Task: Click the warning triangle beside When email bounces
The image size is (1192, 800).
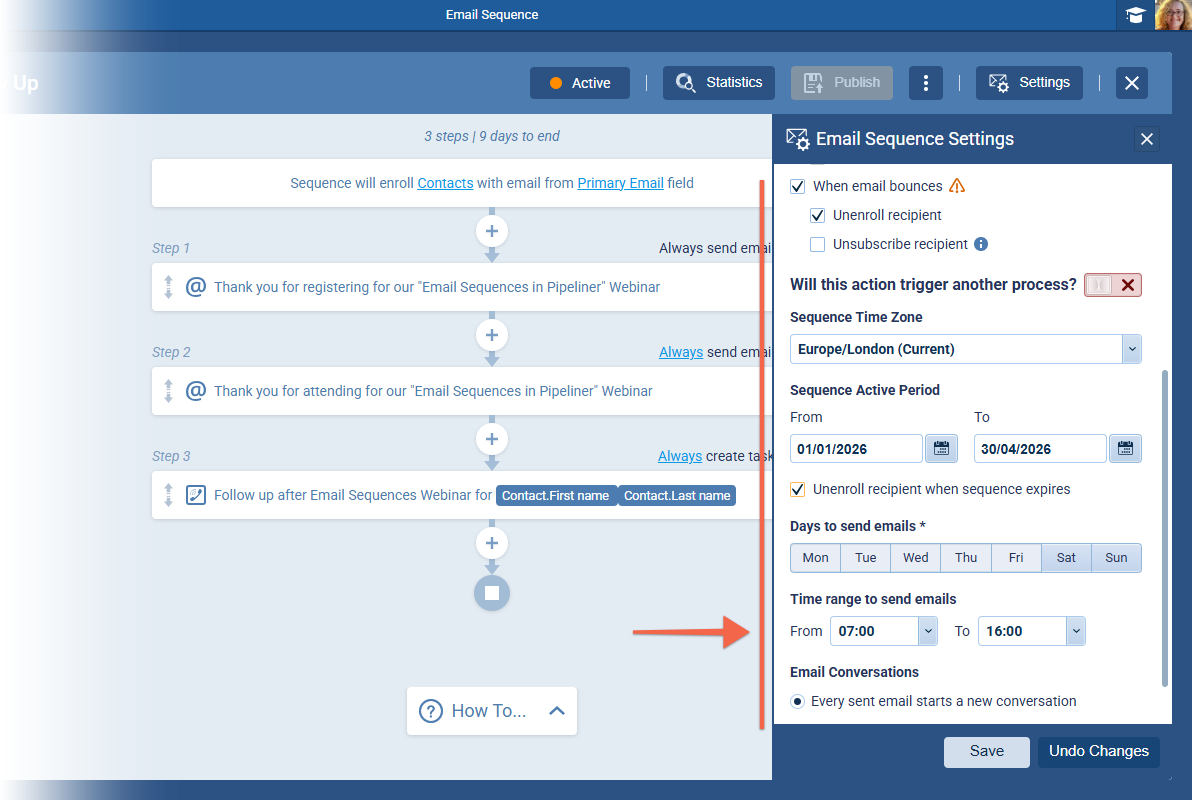Action: 957,185
